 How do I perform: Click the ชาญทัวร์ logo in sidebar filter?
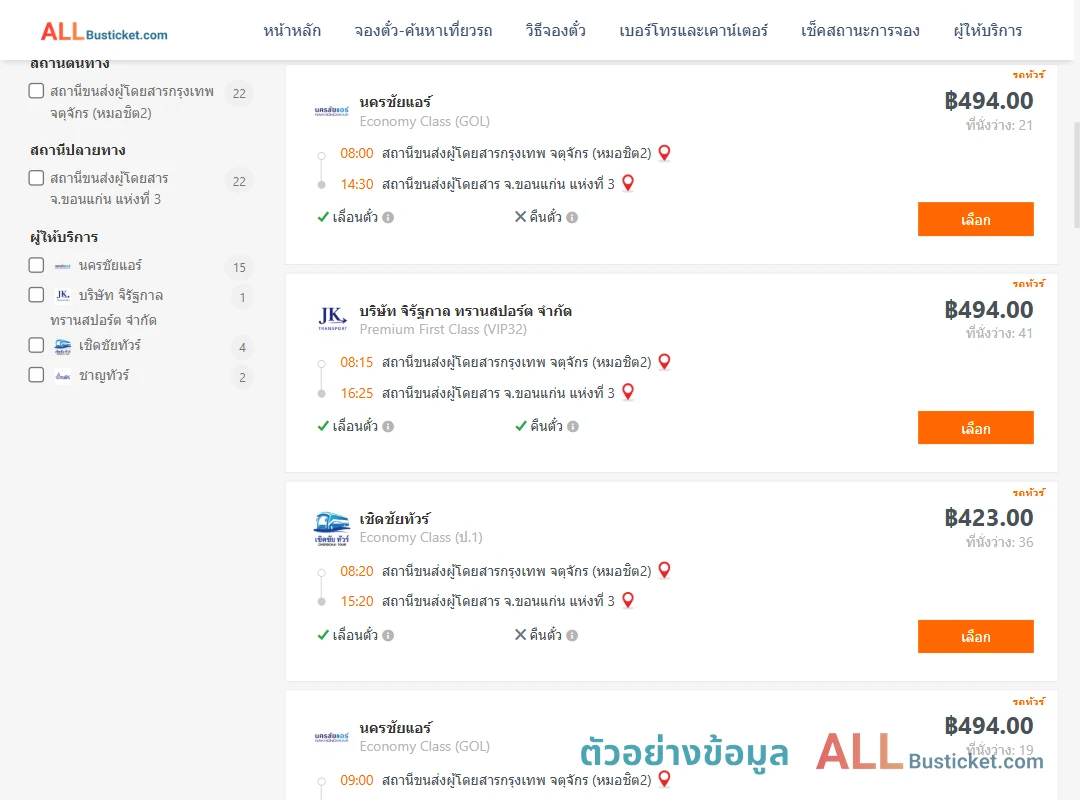[63, 376]
